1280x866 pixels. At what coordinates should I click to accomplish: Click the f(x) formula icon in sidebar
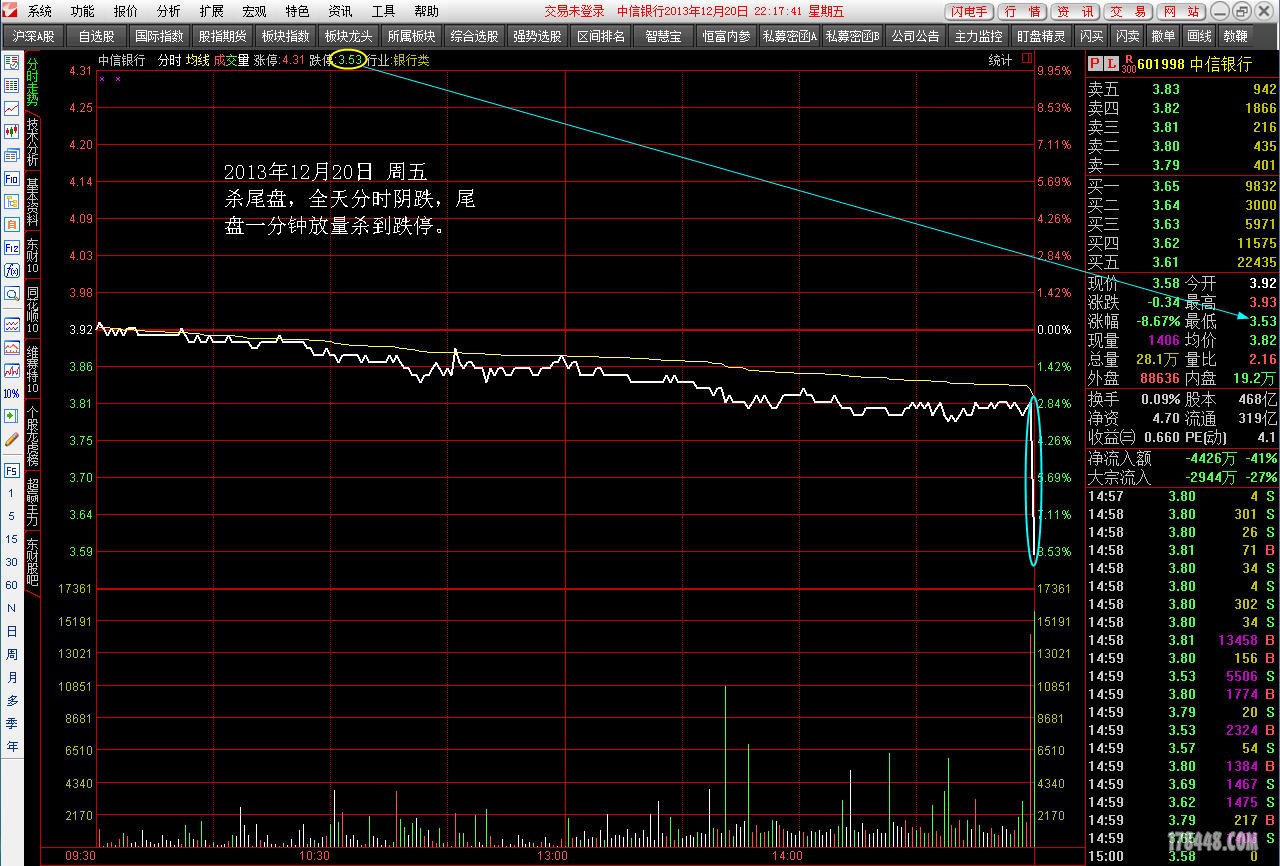tap(12, 270)
